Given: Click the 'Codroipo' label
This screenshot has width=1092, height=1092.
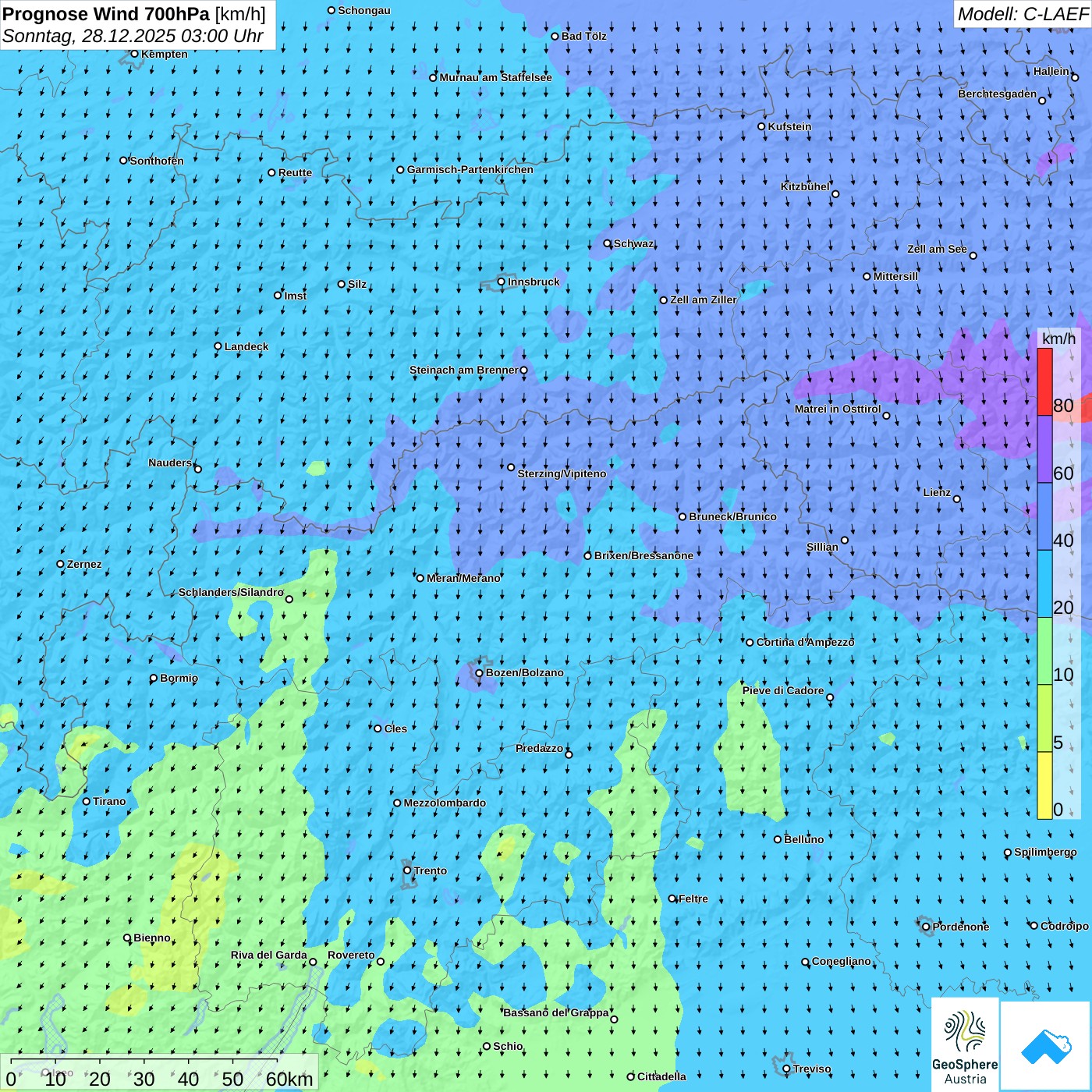Looking at the screenshot, I should (1065, 926).
